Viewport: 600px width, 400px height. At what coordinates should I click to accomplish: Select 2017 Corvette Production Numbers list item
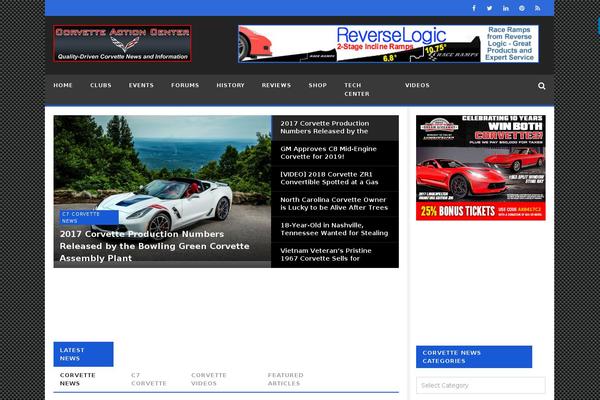[x=335, y=127]
